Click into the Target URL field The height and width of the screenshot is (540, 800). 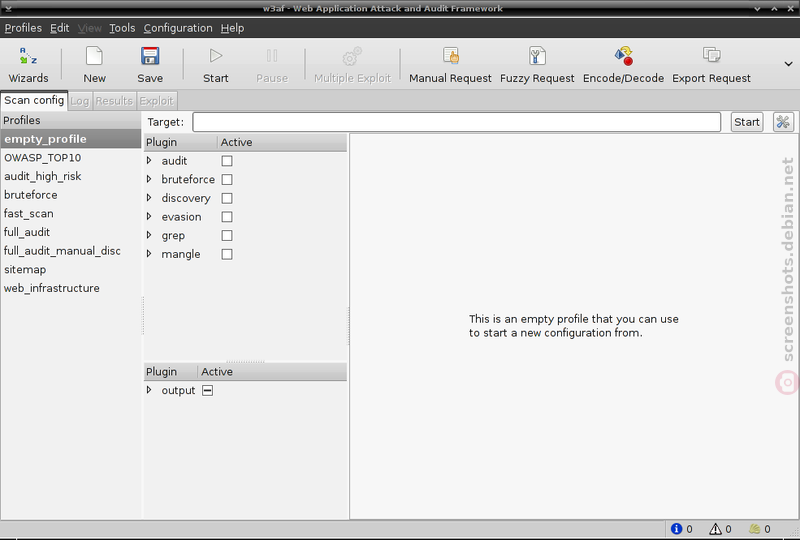click(457, 122)
